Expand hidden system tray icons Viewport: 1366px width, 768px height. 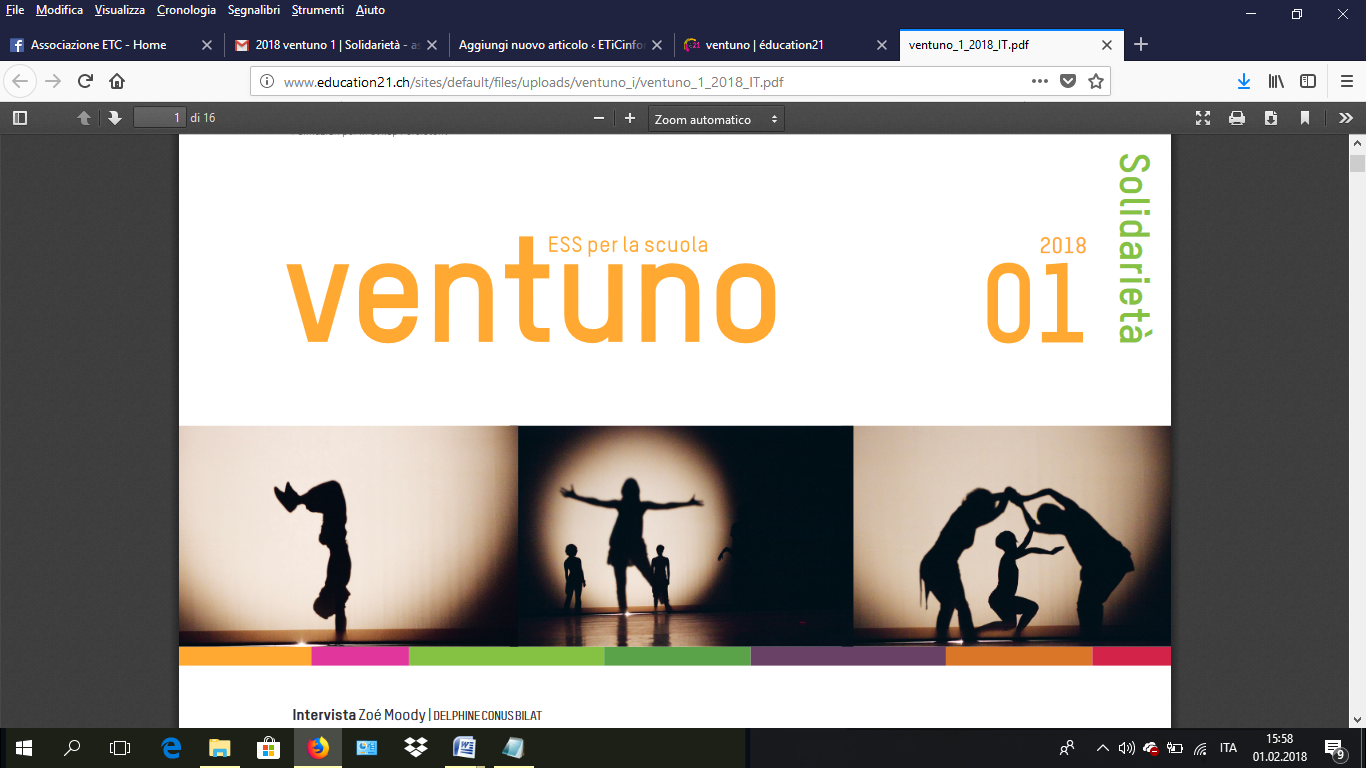click(1102, 748)
